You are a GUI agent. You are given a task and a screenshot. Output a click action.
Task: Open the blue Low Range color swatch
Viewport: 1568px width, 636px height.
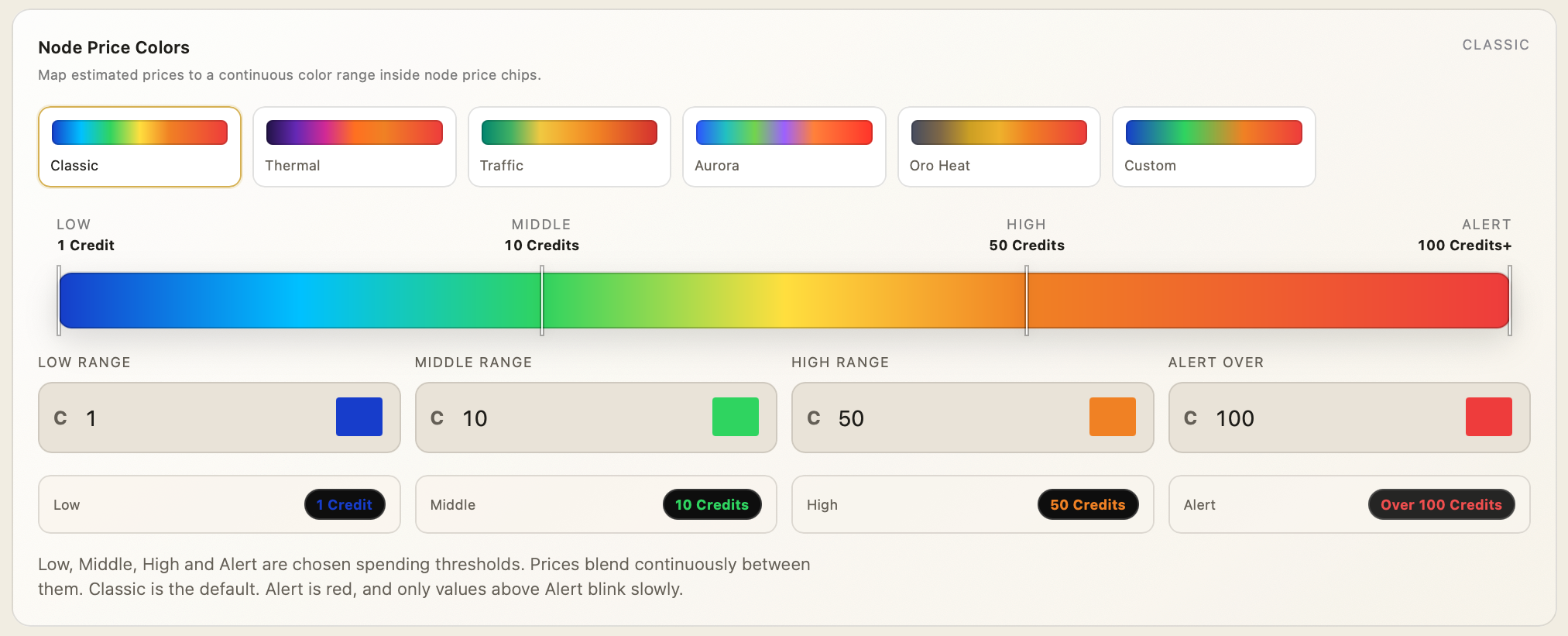click(359, 417)
